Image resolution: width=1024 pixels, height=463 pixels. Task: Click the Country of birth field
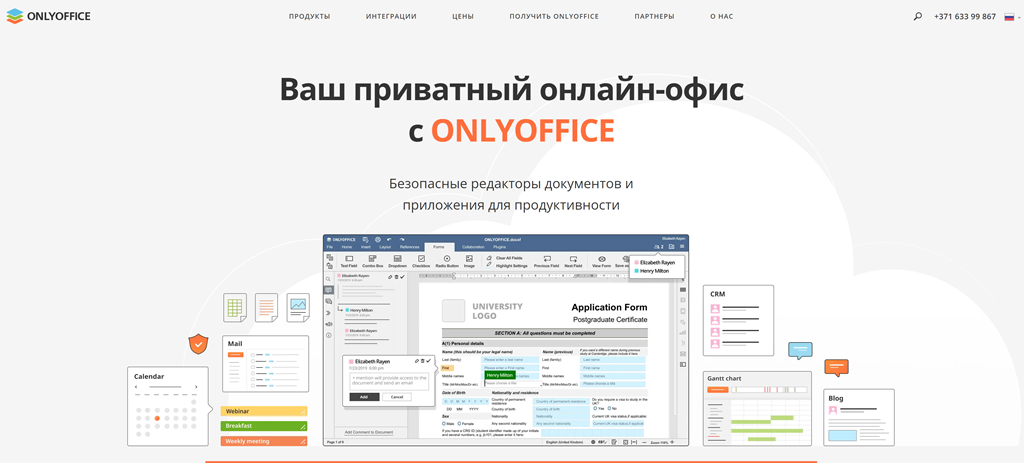point(562,409)
